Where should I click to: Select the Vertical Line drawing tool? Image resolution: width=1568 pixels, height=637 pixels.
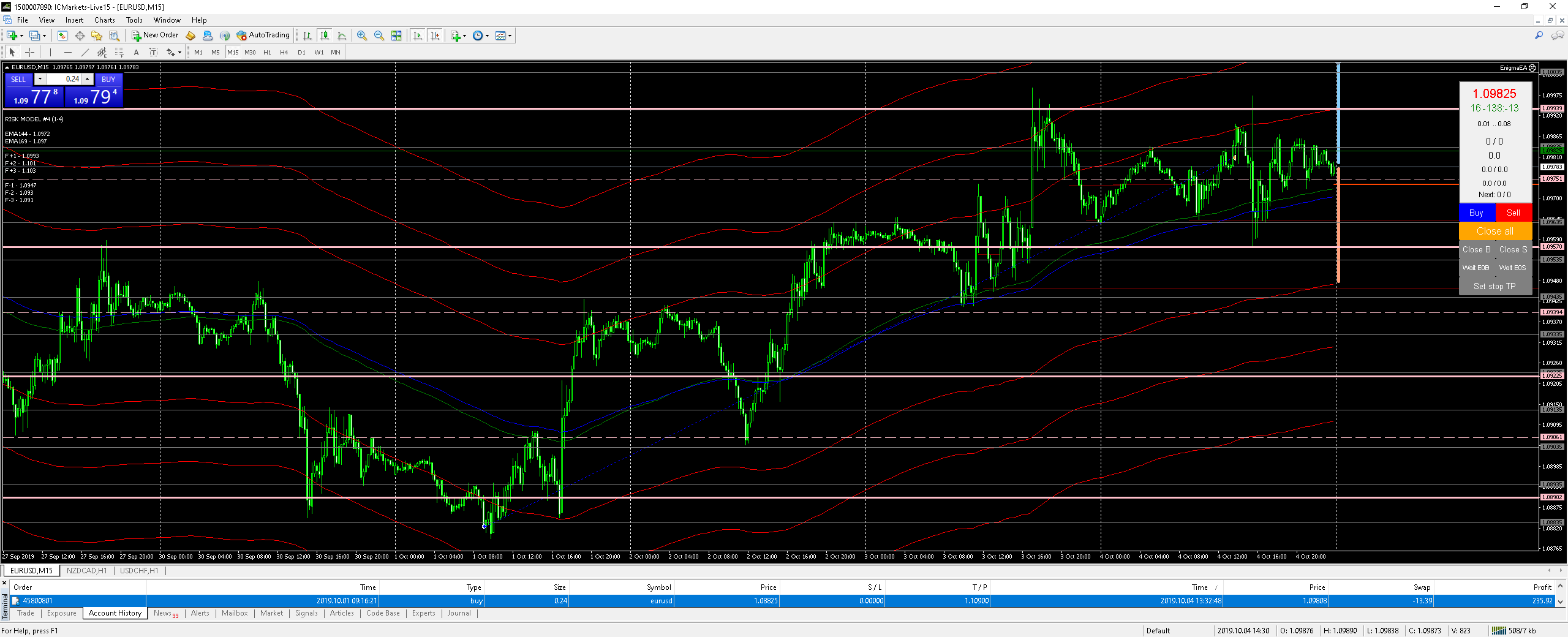(x=50, y=53)
